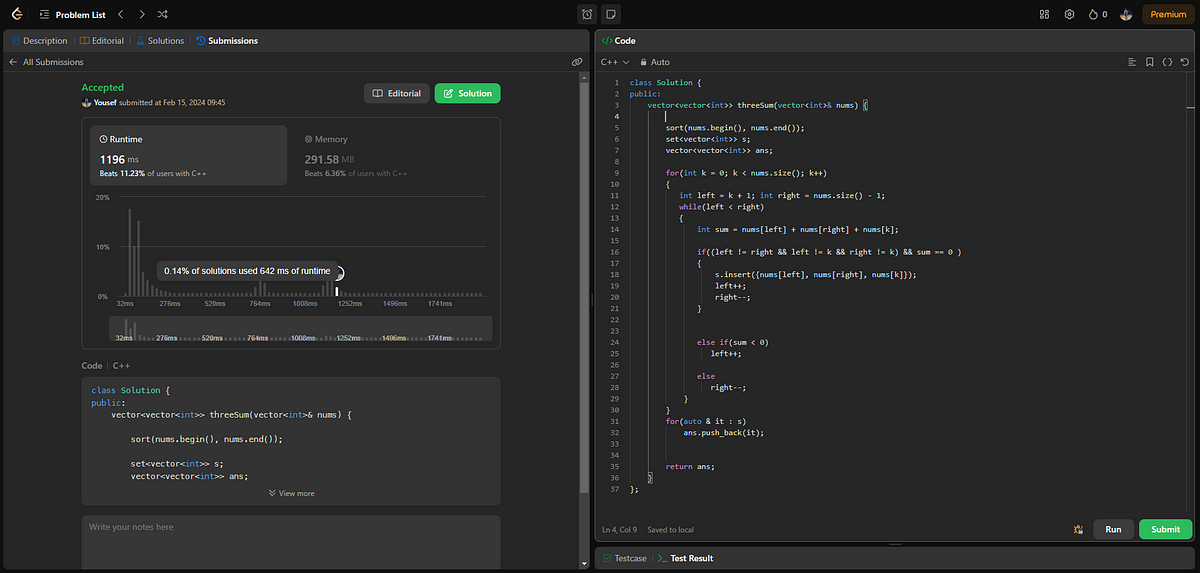
Task: Open the debugger icon beside Run
Action: pos(1079,530)
